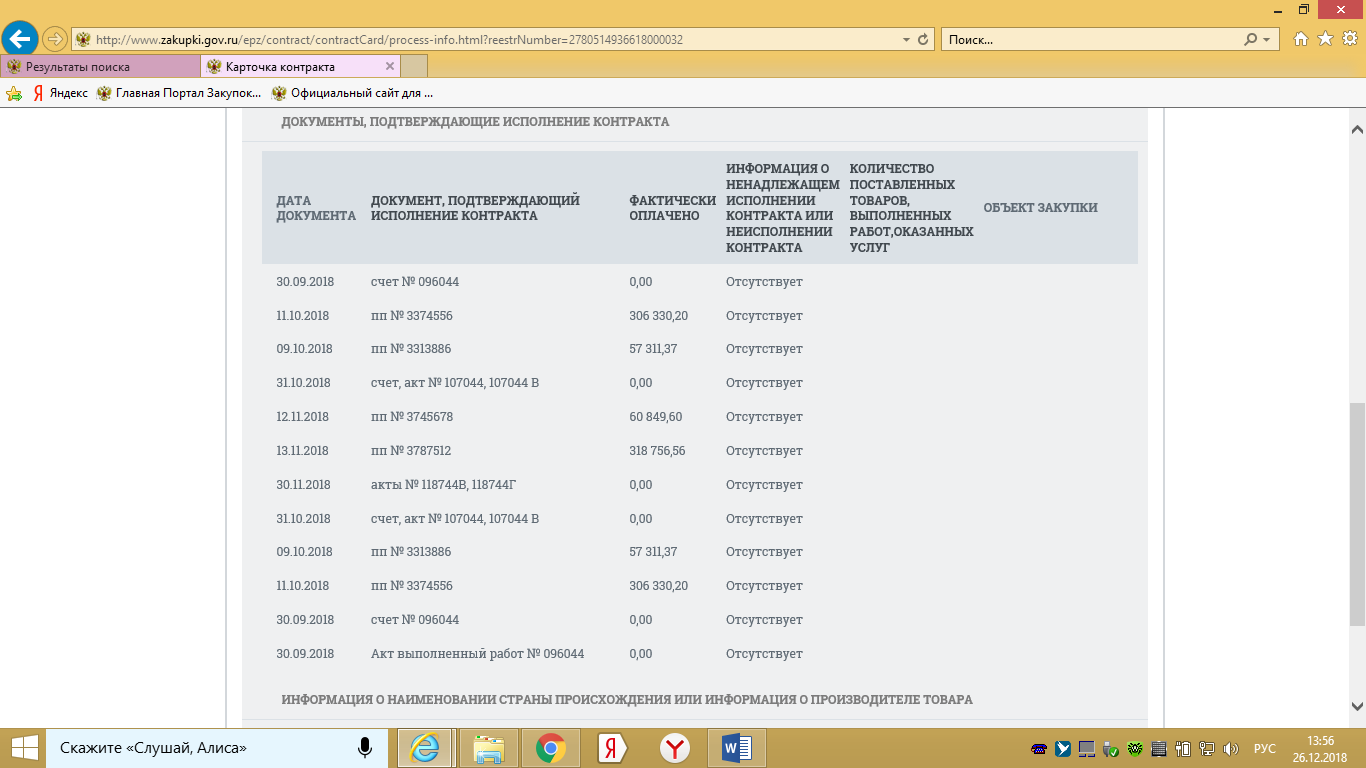The width and height of the screenshot is (1366, 768).
Task: Select the amount 318 756,56
Action: 657,451
